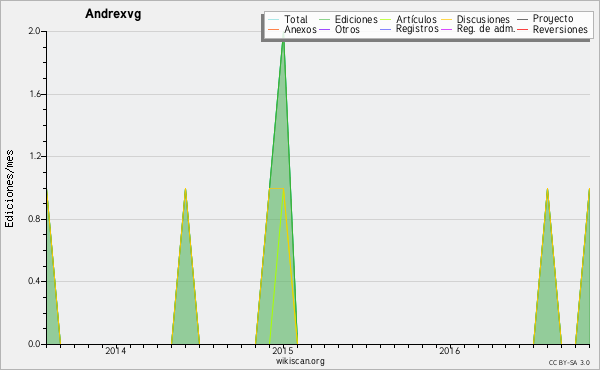Click the Reg. de adm. legend entry

coord(478,29)
